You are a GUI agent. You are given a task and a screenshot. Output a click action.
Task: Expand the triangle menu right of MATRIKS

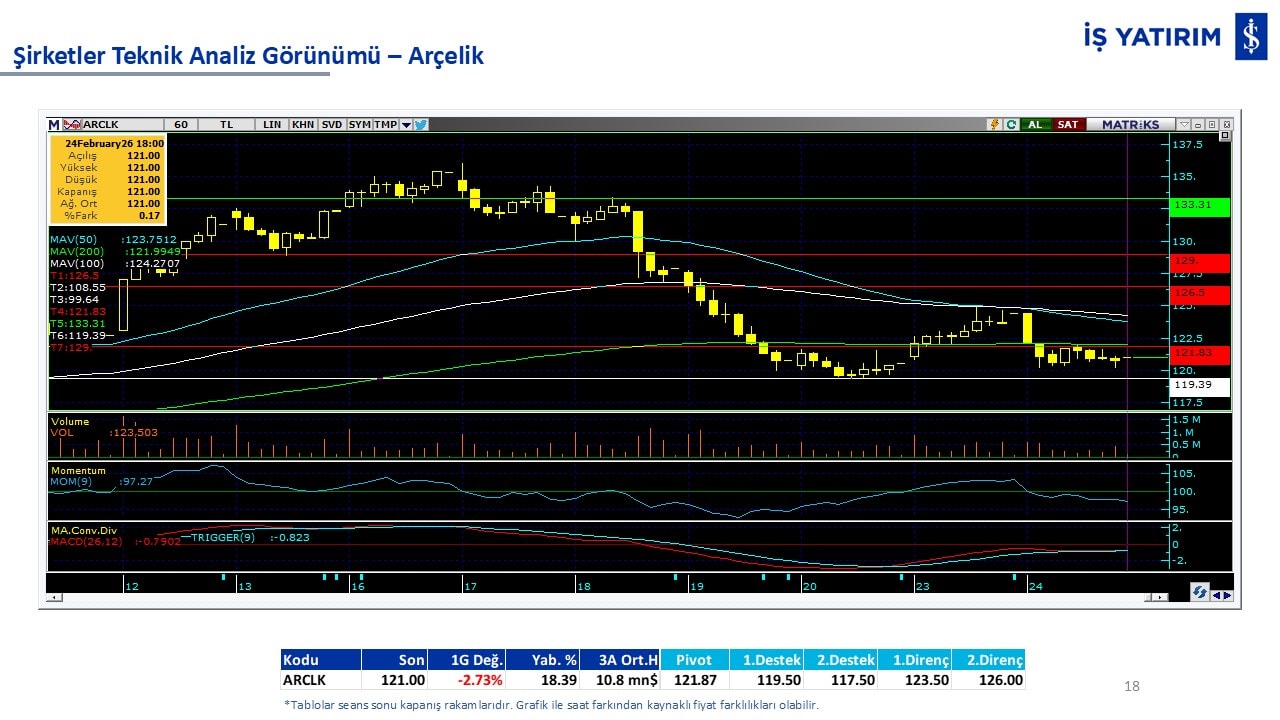click(x=1184, y=125)
